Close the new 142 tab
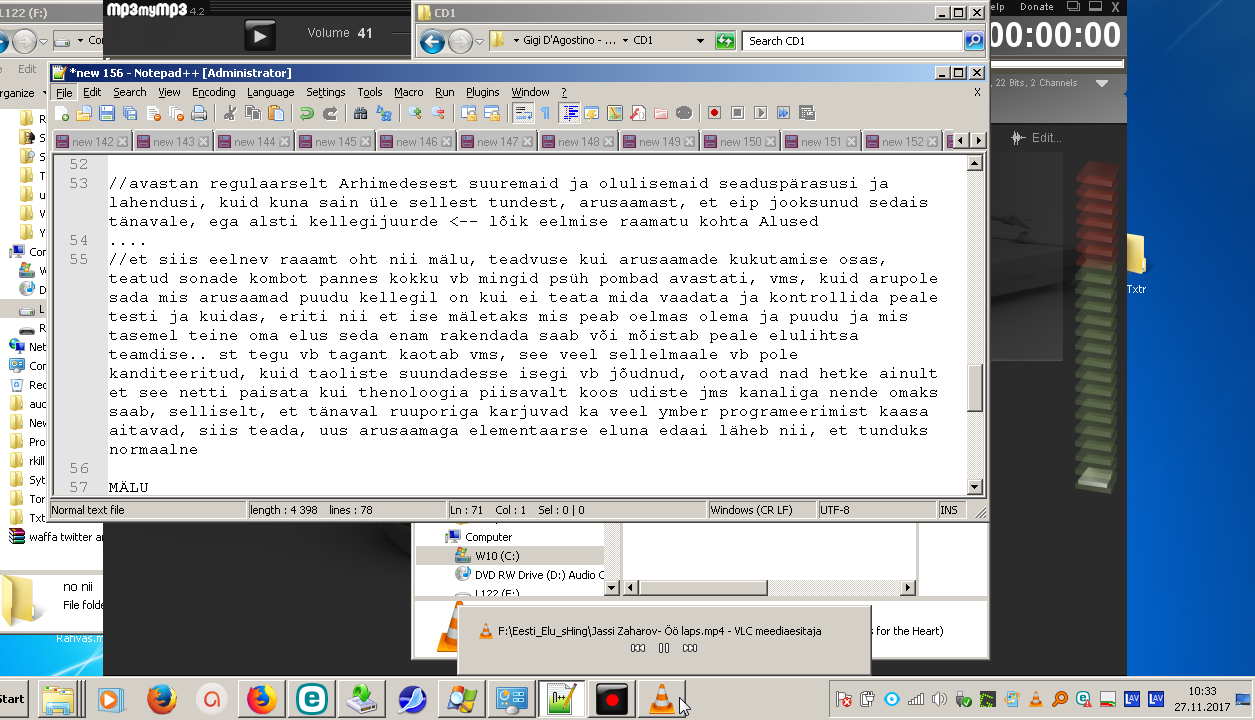Image resolution: width=1255 pixels, height=720 pixels. (122, 142)
